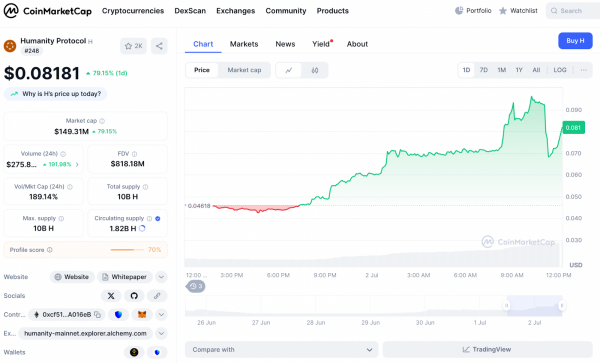600x363 pixels.
Task: Open Exchanges menu
Action: point(235,11)
